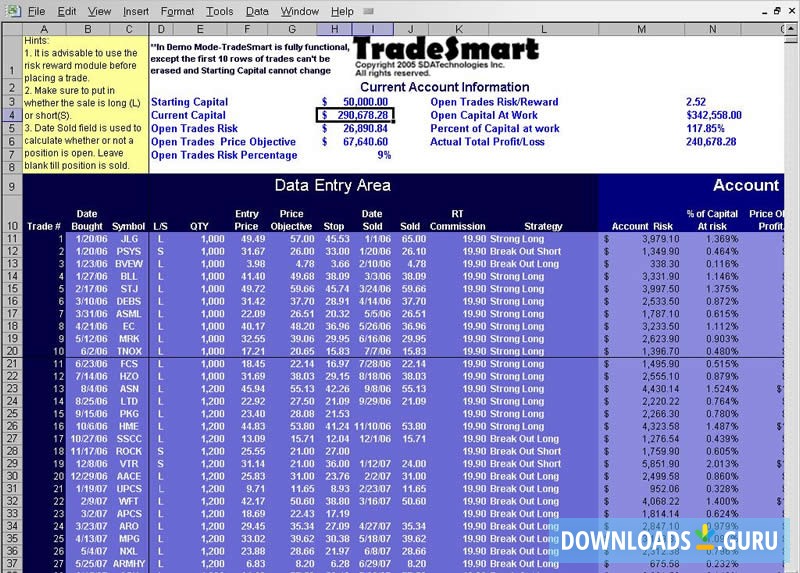Click the Risk/Reward value 2.52
Image resolution: width=800 pixels, height=573 pixels.
click(696, 102)
